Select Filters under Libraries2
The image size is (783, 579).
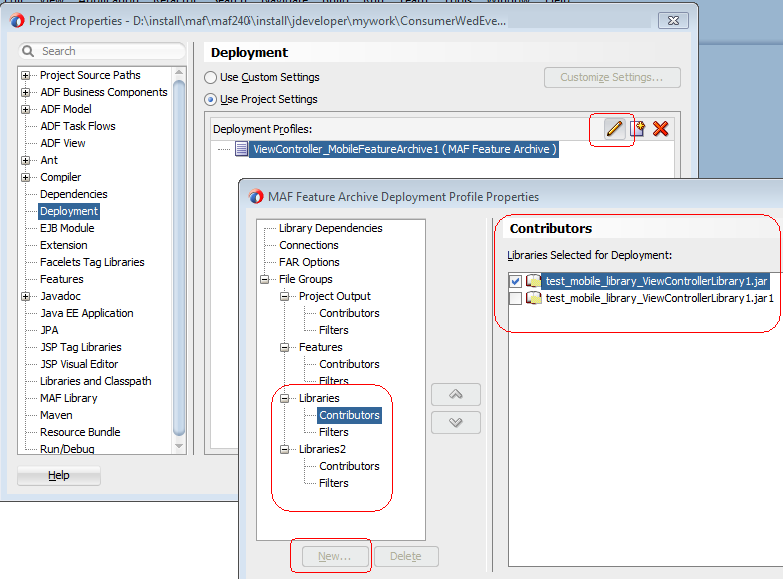(x=334, y=483)
